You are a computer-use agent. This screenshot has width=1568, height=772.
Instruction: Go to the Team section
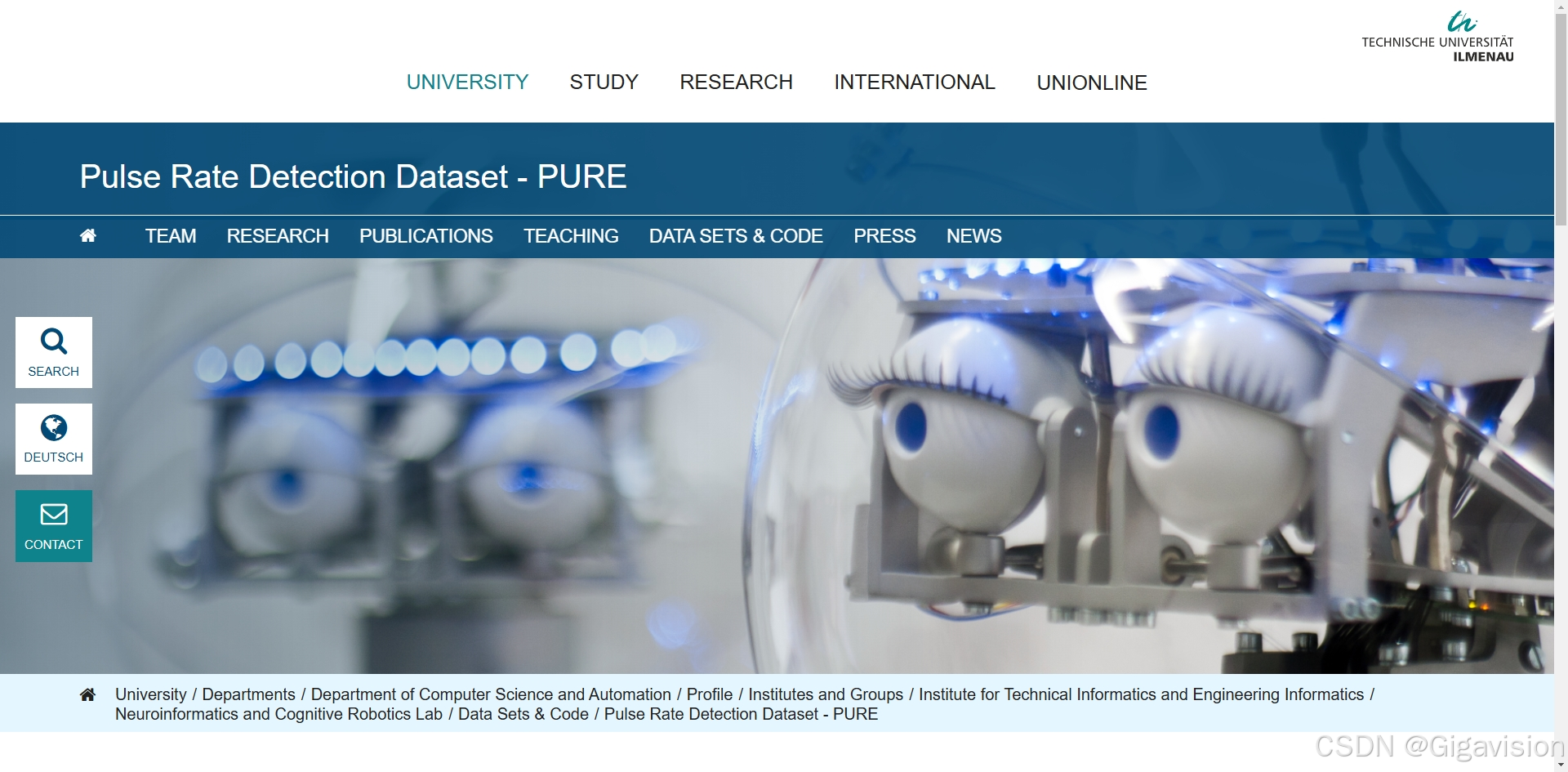(171, 236)
